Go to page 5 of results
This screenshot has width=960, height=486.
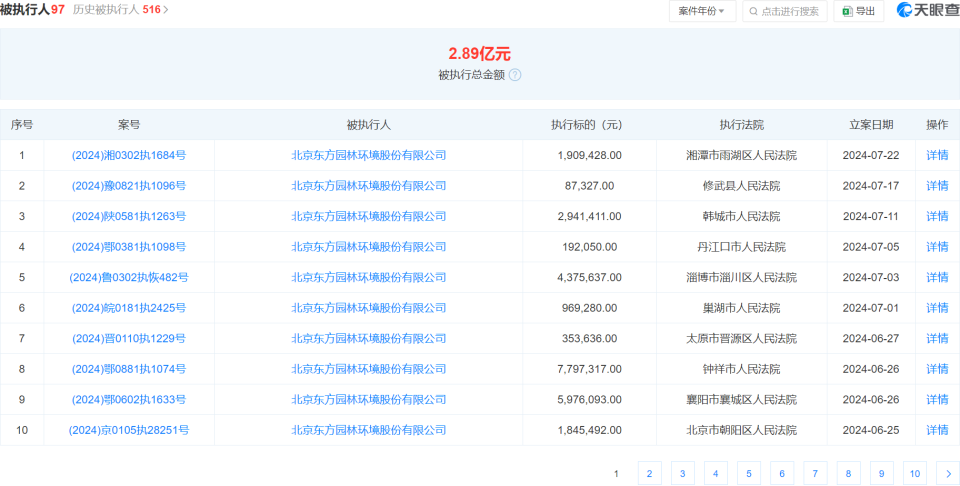tap(749, 474)
